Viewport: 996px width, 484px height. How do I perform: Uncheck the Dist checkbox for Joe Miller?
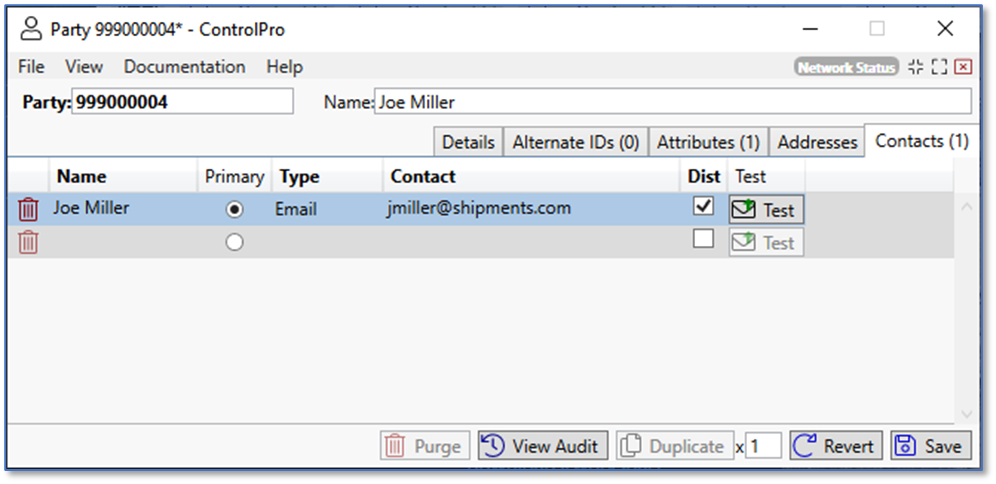(x=704, y=207)
